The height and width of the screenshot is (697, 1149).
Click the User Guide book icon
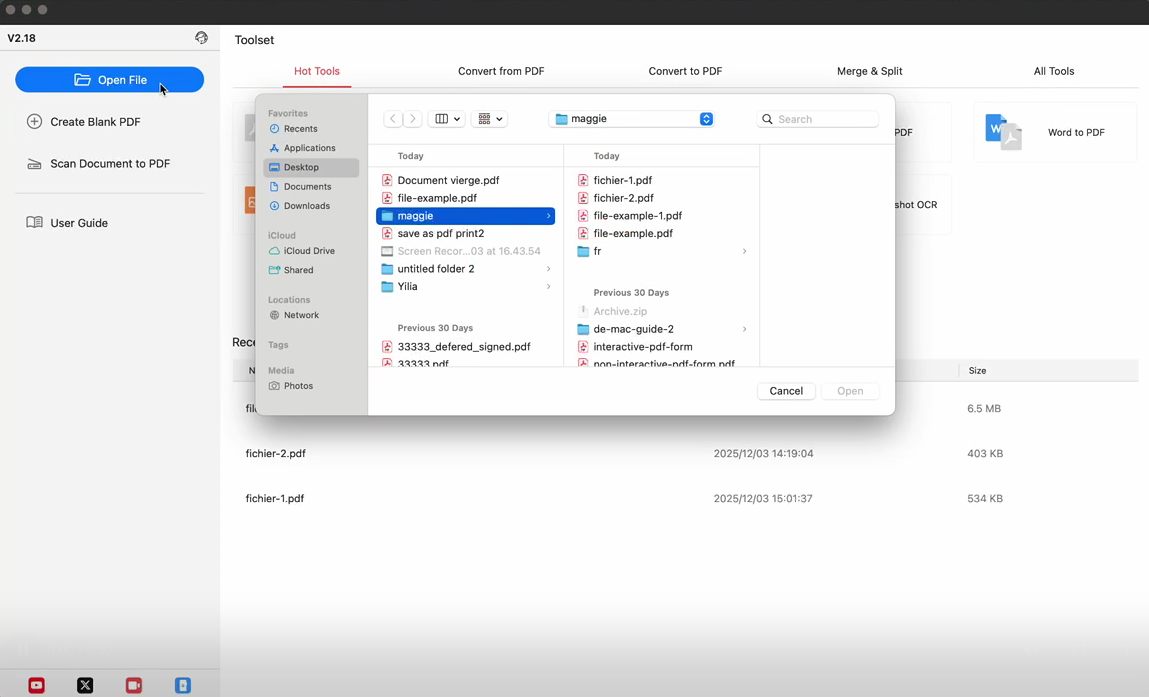coord(35,223)
